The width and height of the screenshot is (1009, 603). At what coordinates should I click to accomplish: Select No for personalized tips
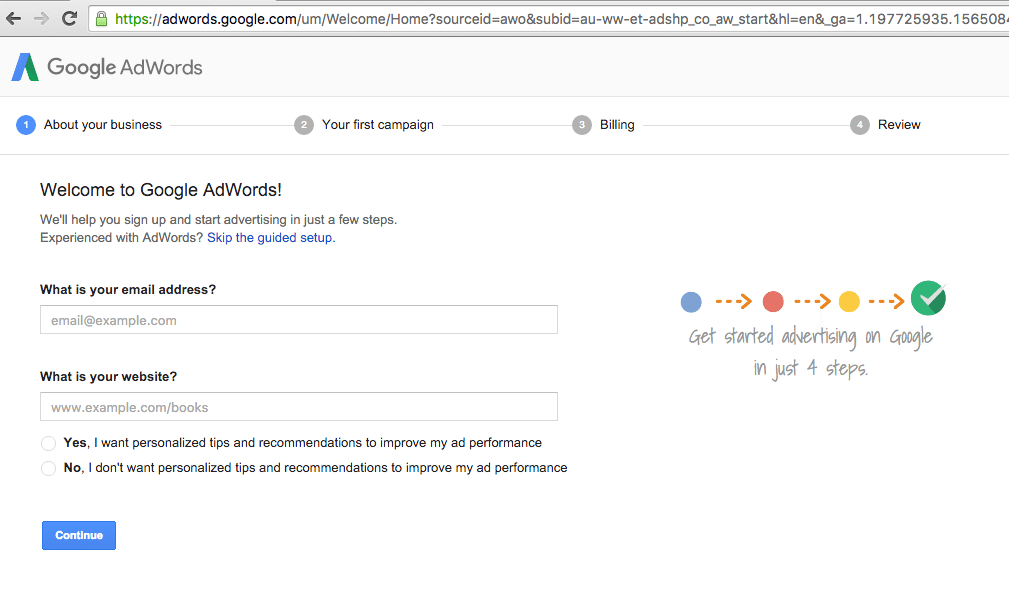49,468
